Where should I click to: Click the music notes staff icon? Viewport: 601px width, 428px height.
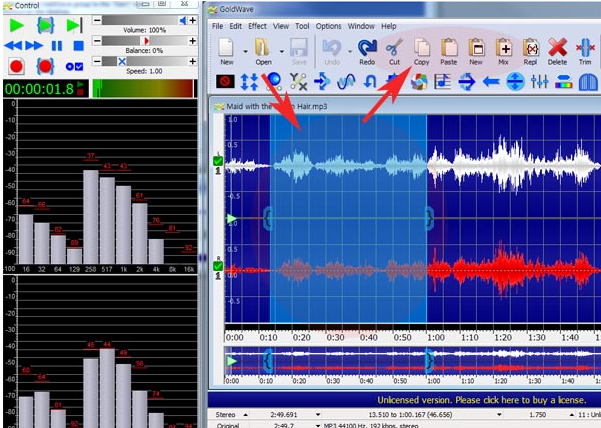[x=442, y=82]
